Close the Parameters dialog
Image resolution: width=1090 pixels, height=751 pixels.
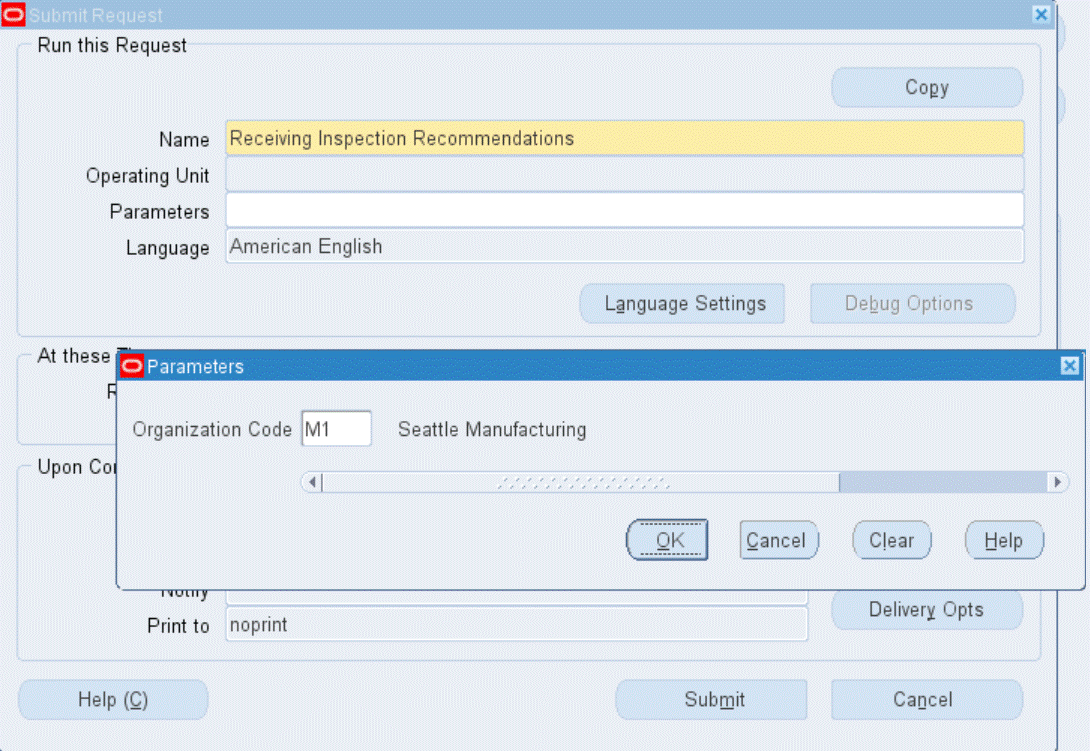tap(1070, 366)
